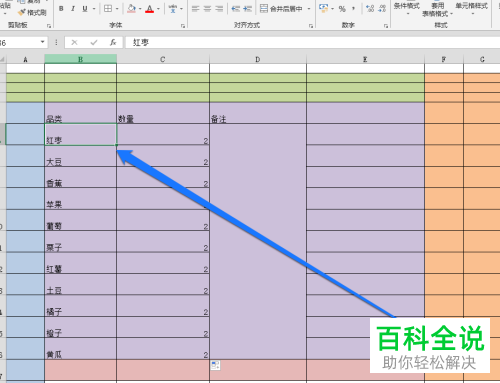Open merge and center dropdown arrow
The image size is (500, 383).
(x=309, y=9)
